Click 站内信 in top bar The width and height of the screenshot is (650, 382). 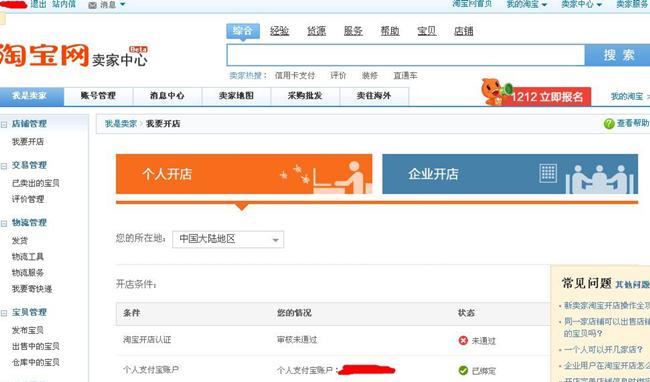click(64, 4)
